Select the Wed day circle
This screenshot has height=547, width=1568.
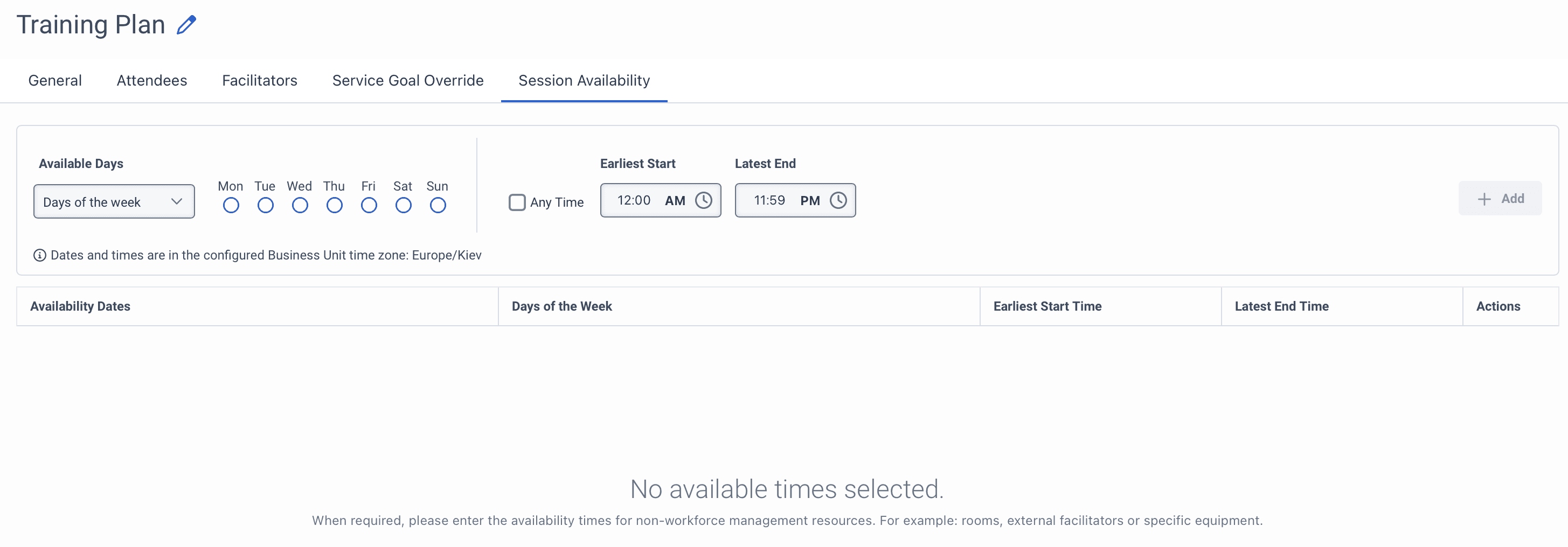coord(299,206)
